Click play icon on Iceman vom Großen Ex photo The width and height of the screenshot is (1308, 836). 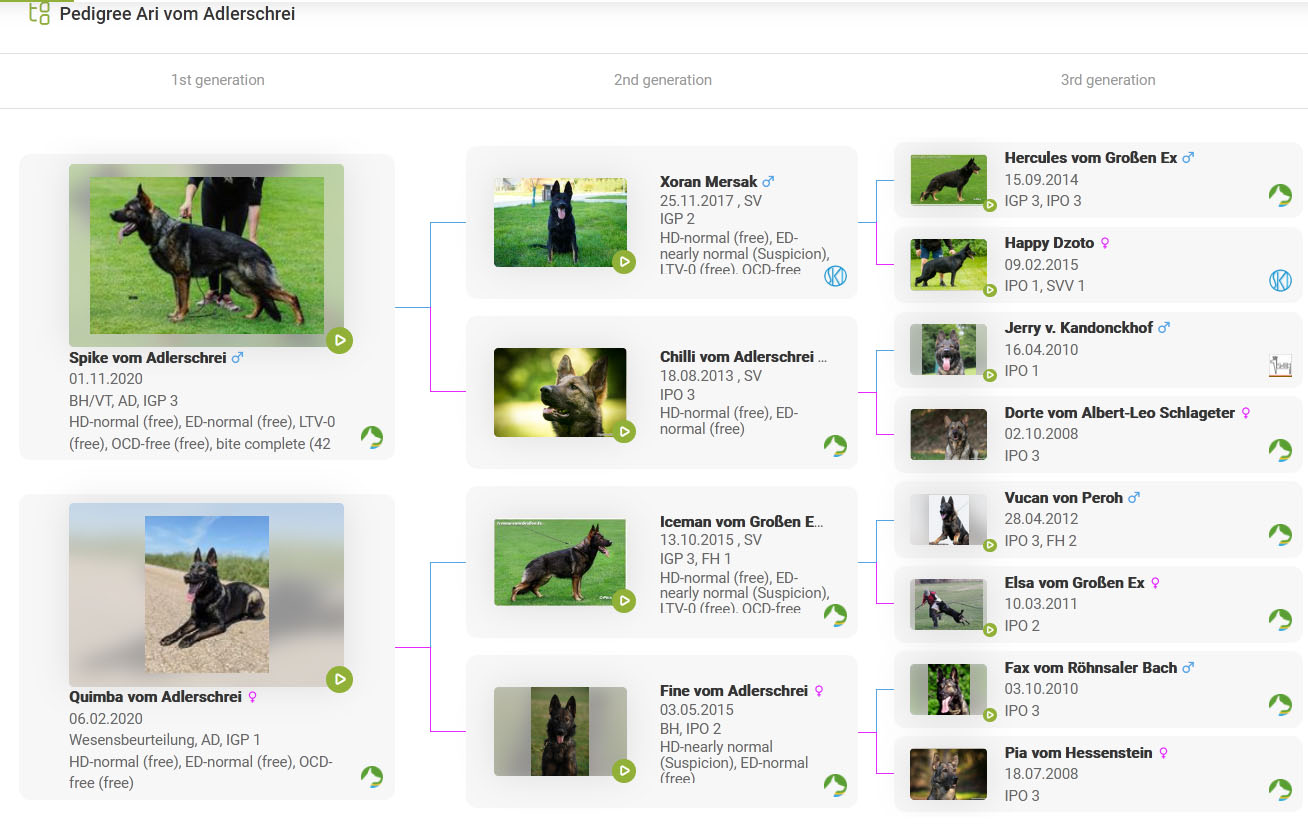624,601
